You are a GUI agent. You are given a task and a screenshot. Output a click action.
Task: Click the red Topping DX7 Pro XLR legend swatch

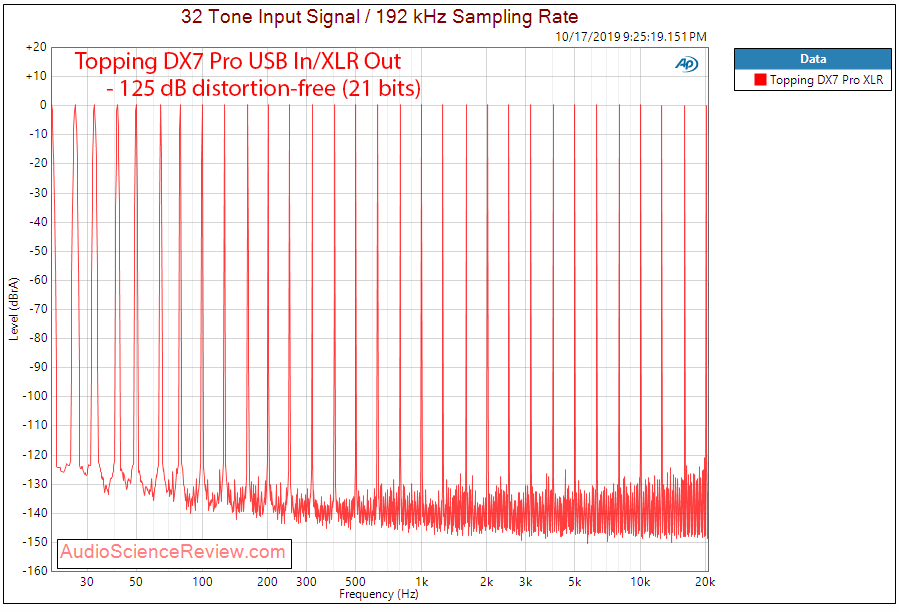(x=760, y=80)
